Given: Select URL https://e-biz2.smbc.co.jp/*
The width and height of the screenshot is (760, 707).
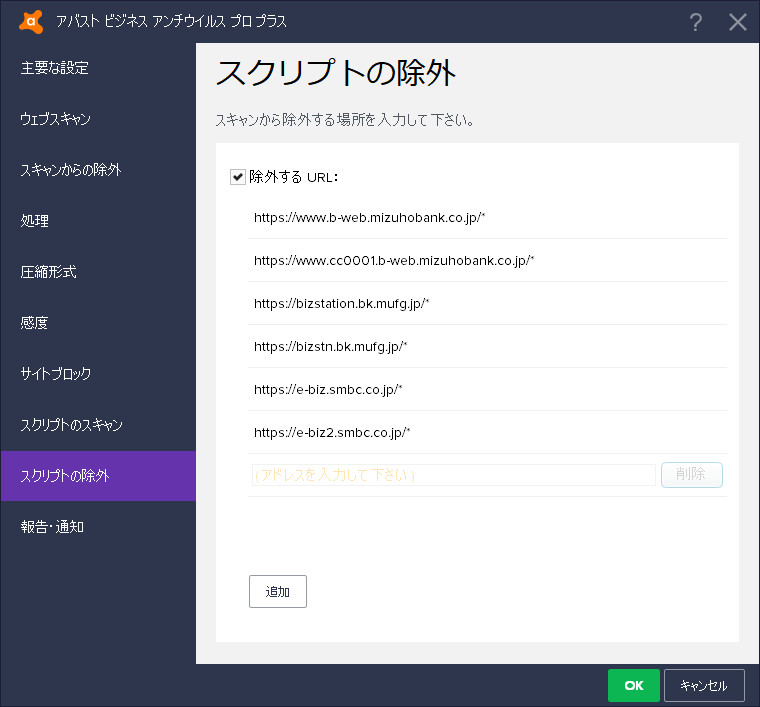Looking at the screenshot, I should pos(487,433).
